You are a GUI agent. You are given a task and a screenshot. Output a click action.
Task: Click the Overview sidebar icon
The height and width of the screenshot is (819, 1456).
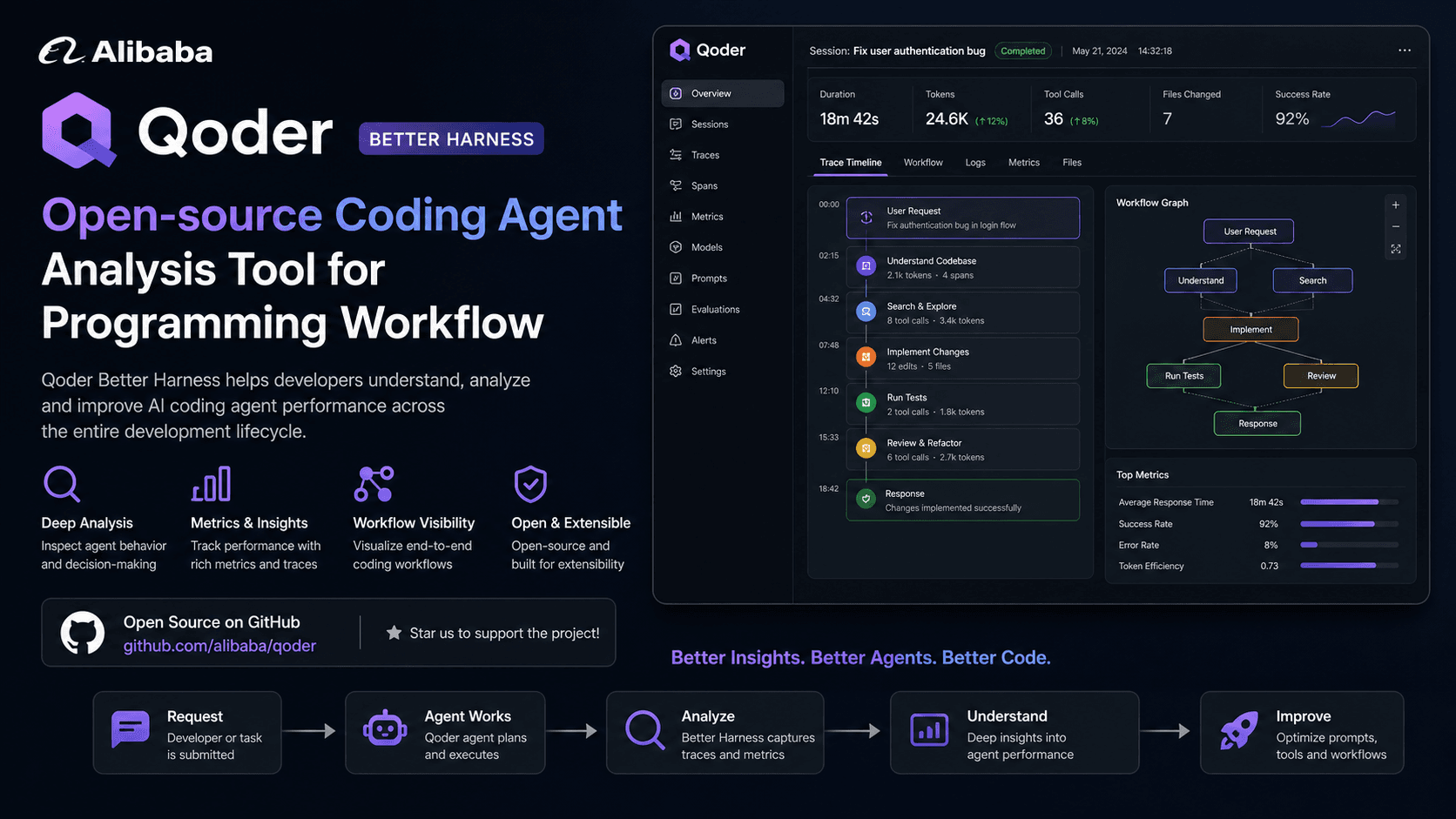click(676, 93)
